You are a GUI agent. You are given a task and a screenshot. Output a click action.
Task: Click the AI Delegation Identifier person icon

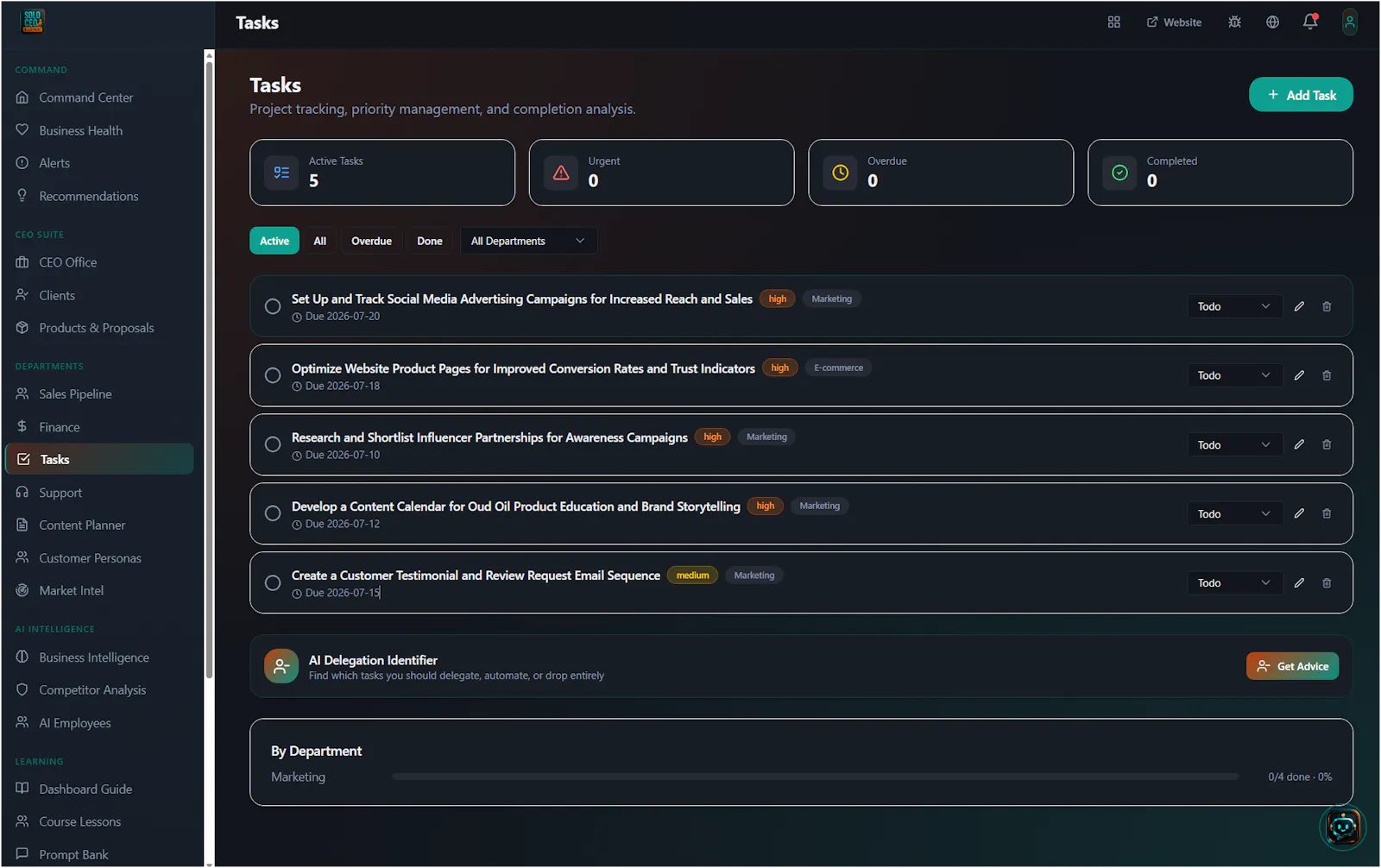[281, 666]
